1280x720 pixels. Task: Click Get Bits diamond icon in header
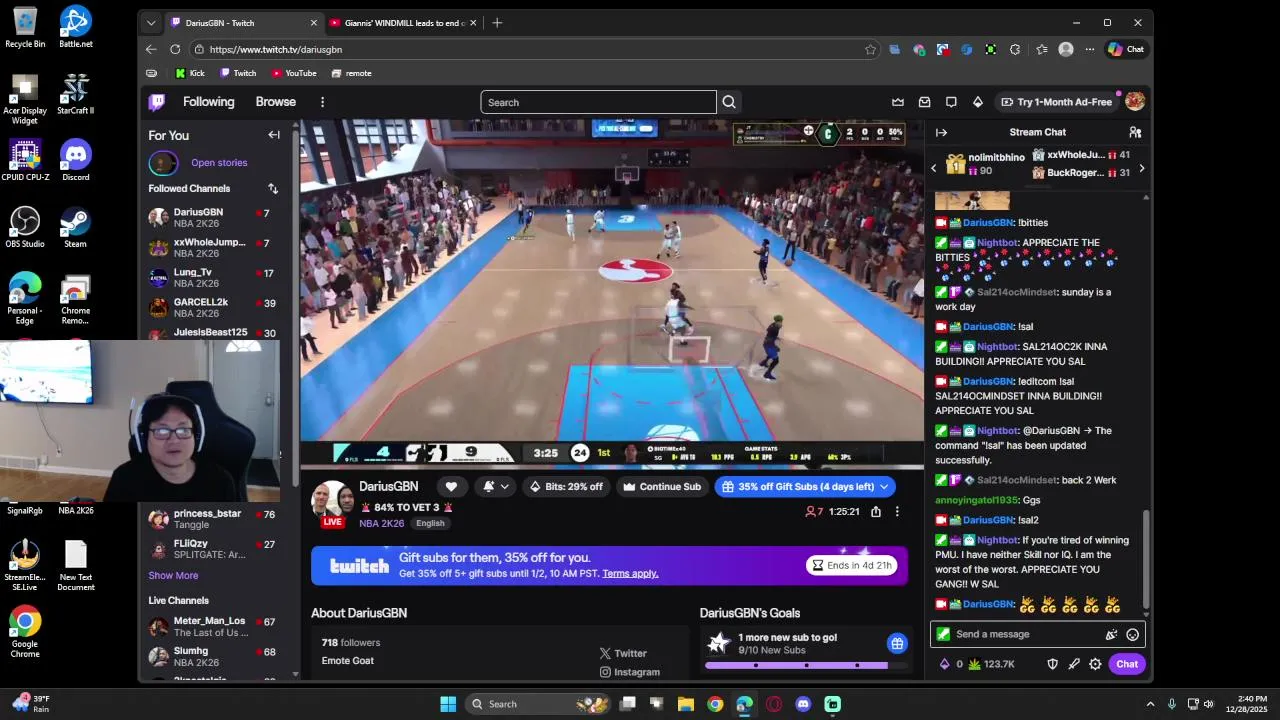pos(978,102)
